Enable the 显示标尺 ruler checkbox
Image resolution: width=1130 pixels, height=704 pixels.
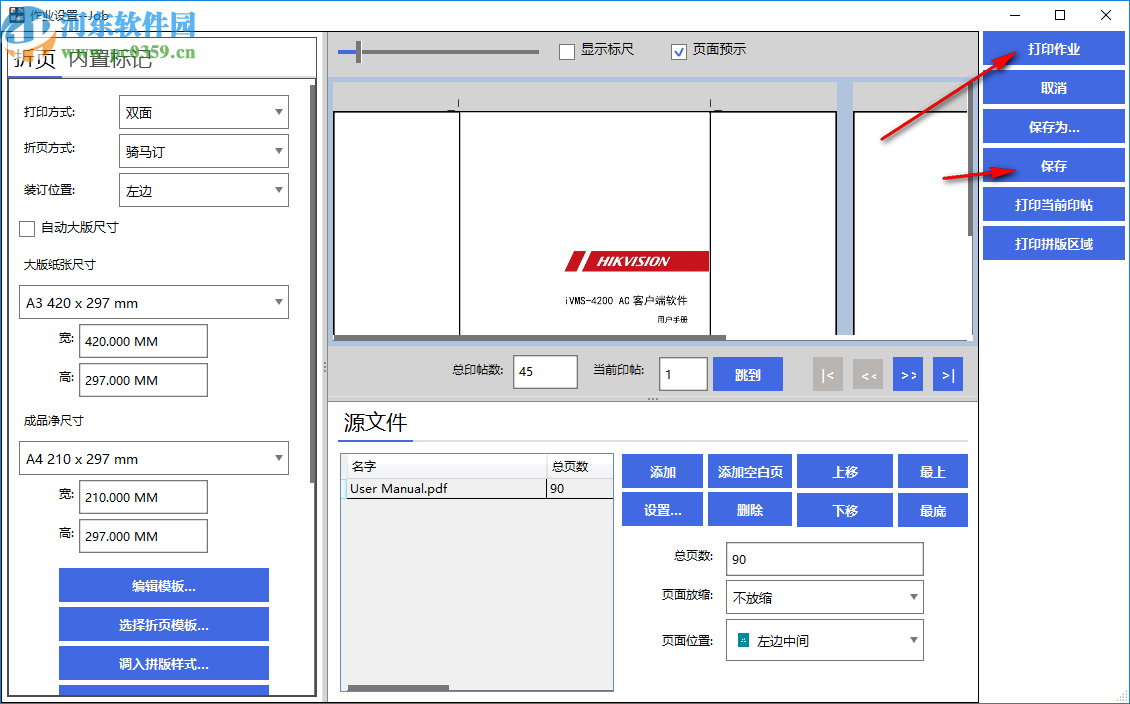566,51
